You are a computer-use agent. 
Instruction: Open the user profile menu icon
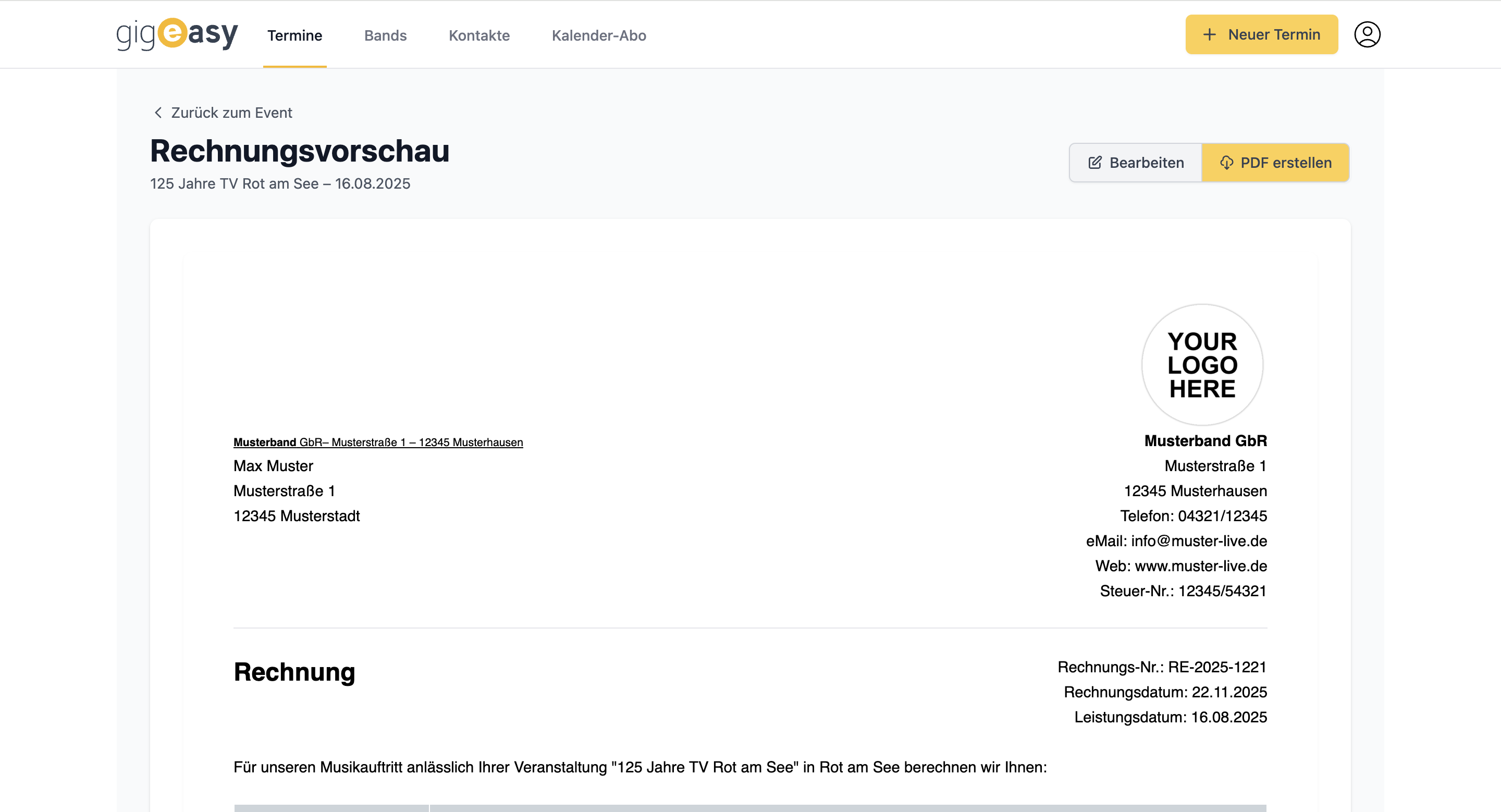pos(1367,34)
